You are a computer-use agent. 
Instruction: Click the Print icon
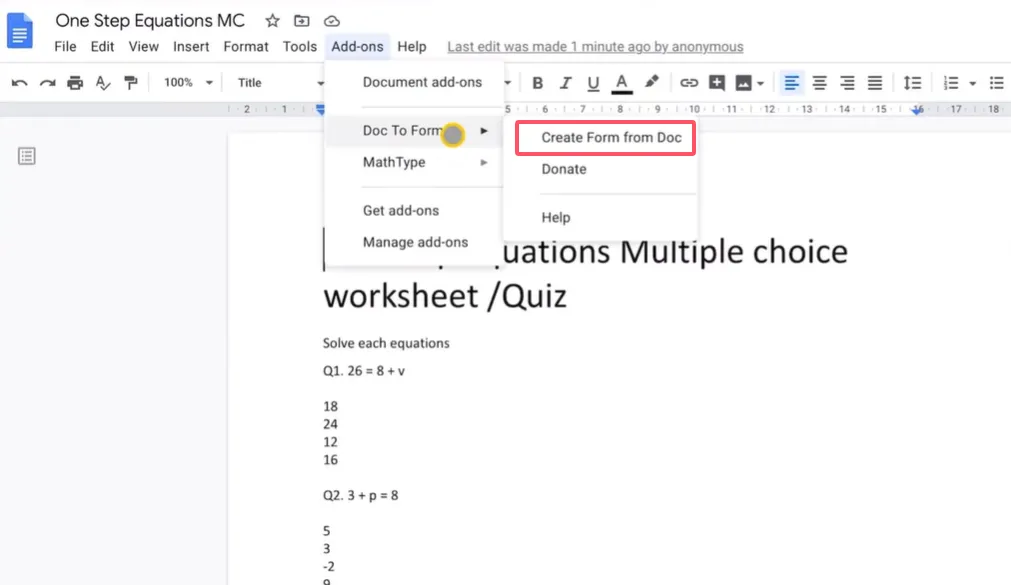click(x=75, y=83)
